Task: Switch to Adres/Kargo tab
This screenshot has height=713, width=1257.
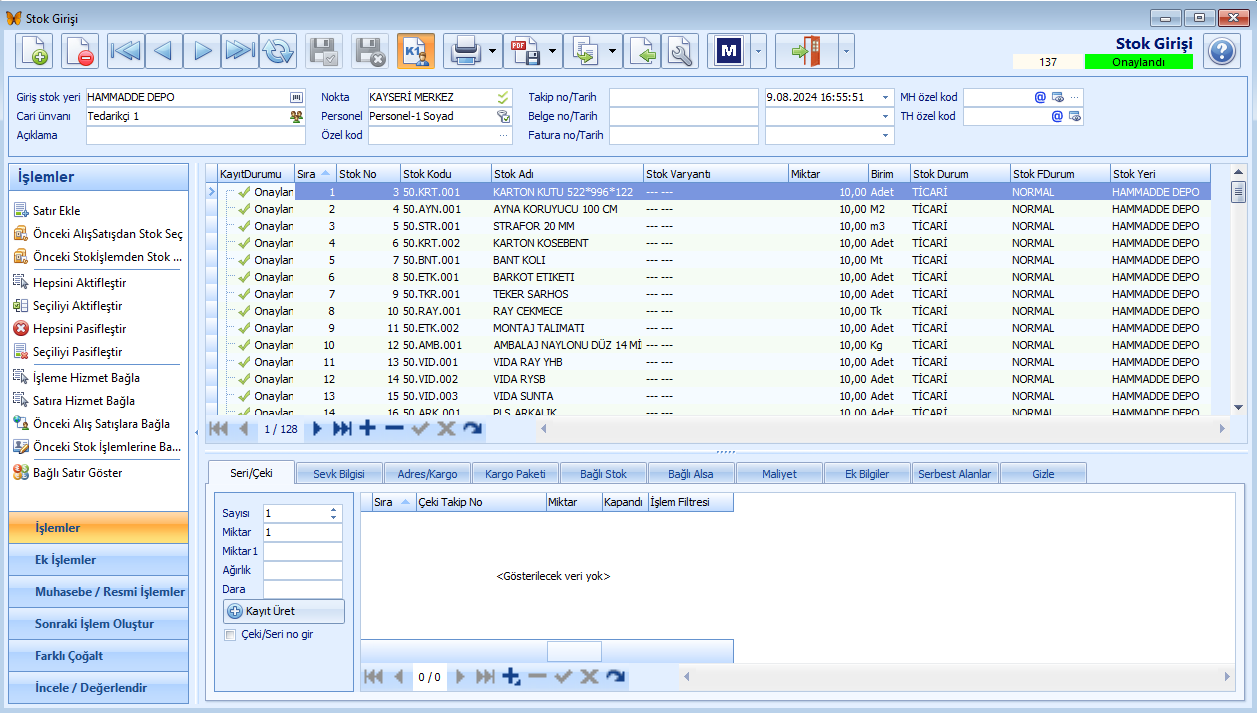Action: pyautogui.click(x=426, y=474)
